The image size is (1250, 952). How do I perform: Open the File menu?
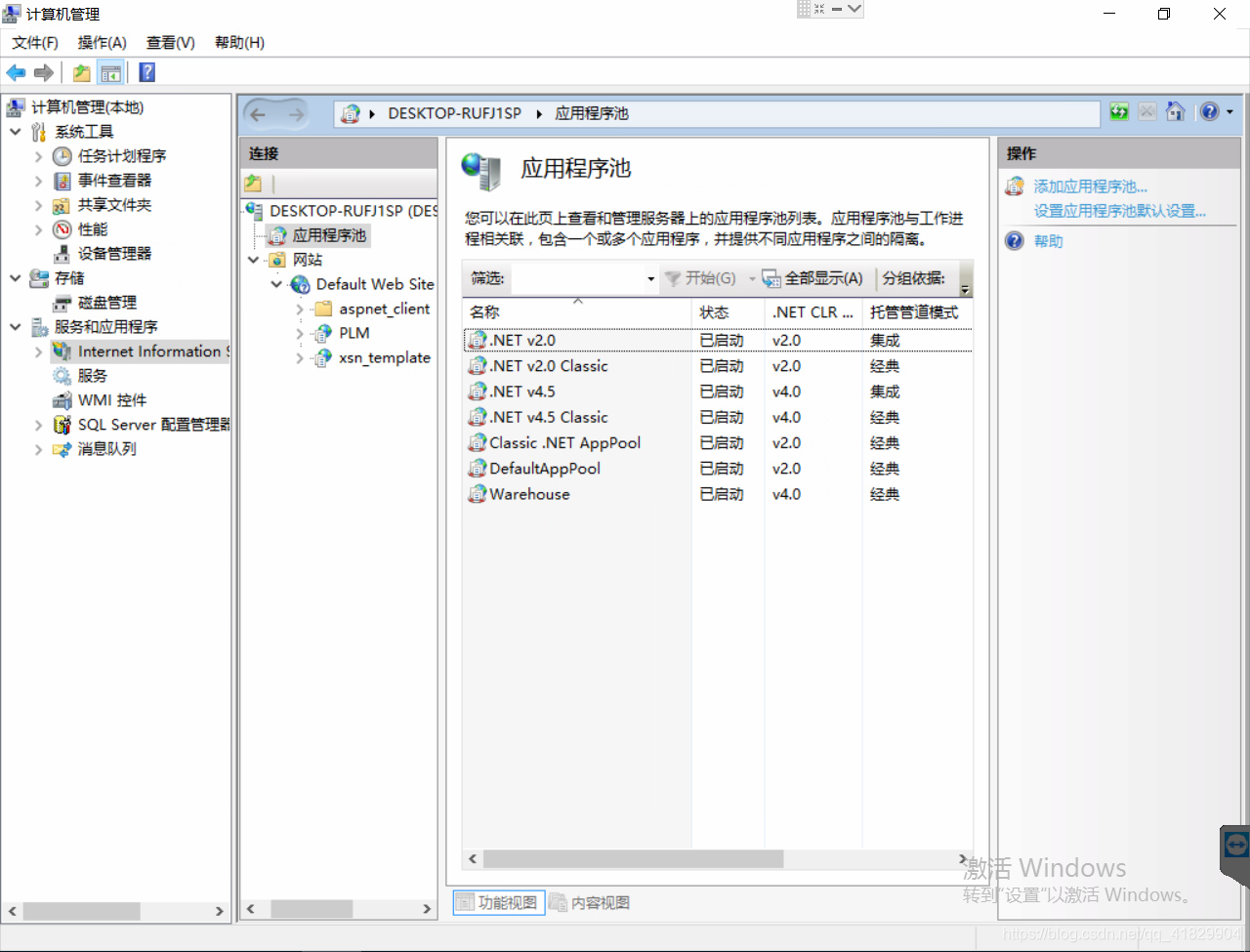tap(35, 42)
